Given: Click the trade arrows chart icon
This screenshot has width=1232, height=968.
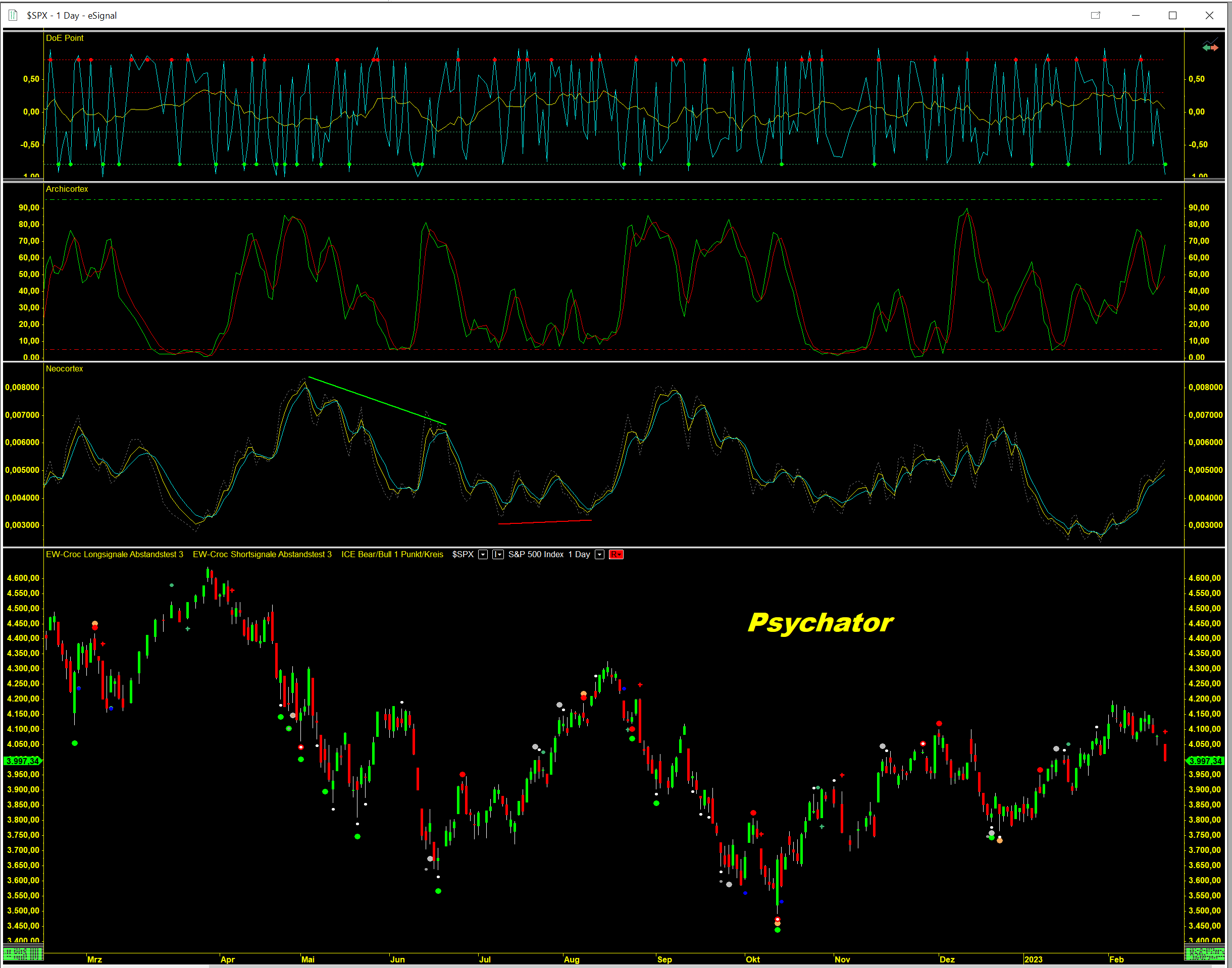Looking at the screenshot, I should (1210, 47).
